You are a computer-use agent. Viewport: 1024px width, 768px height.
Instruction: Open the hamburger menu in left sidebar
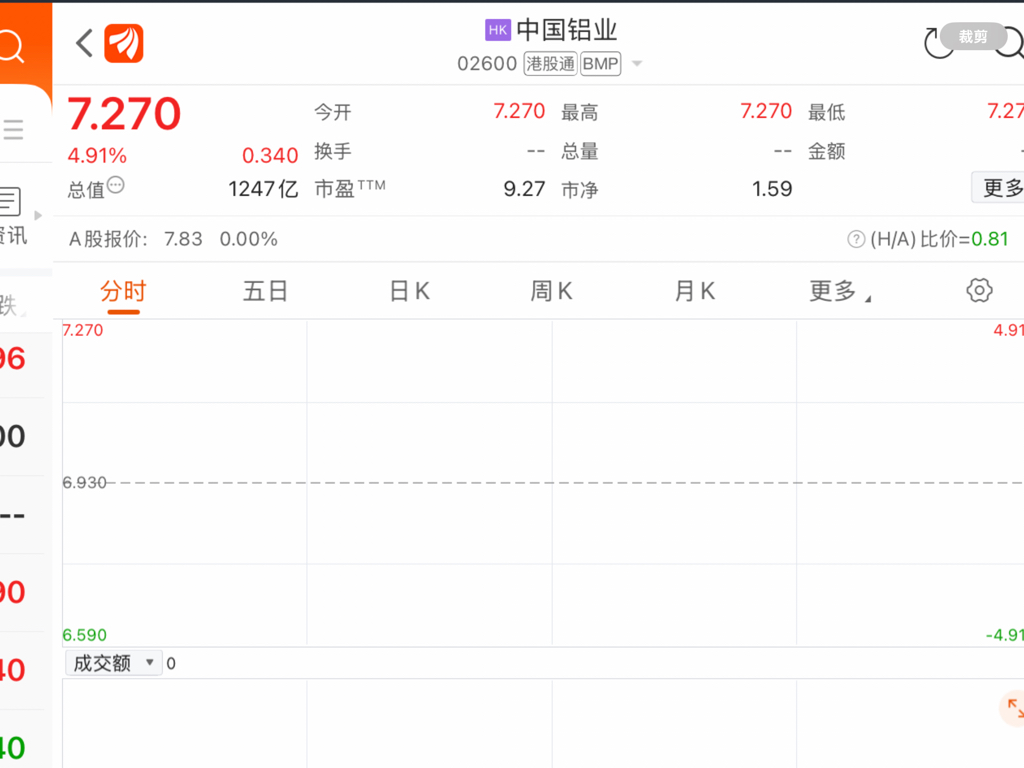pyautogui.click(x=13, y=129)
